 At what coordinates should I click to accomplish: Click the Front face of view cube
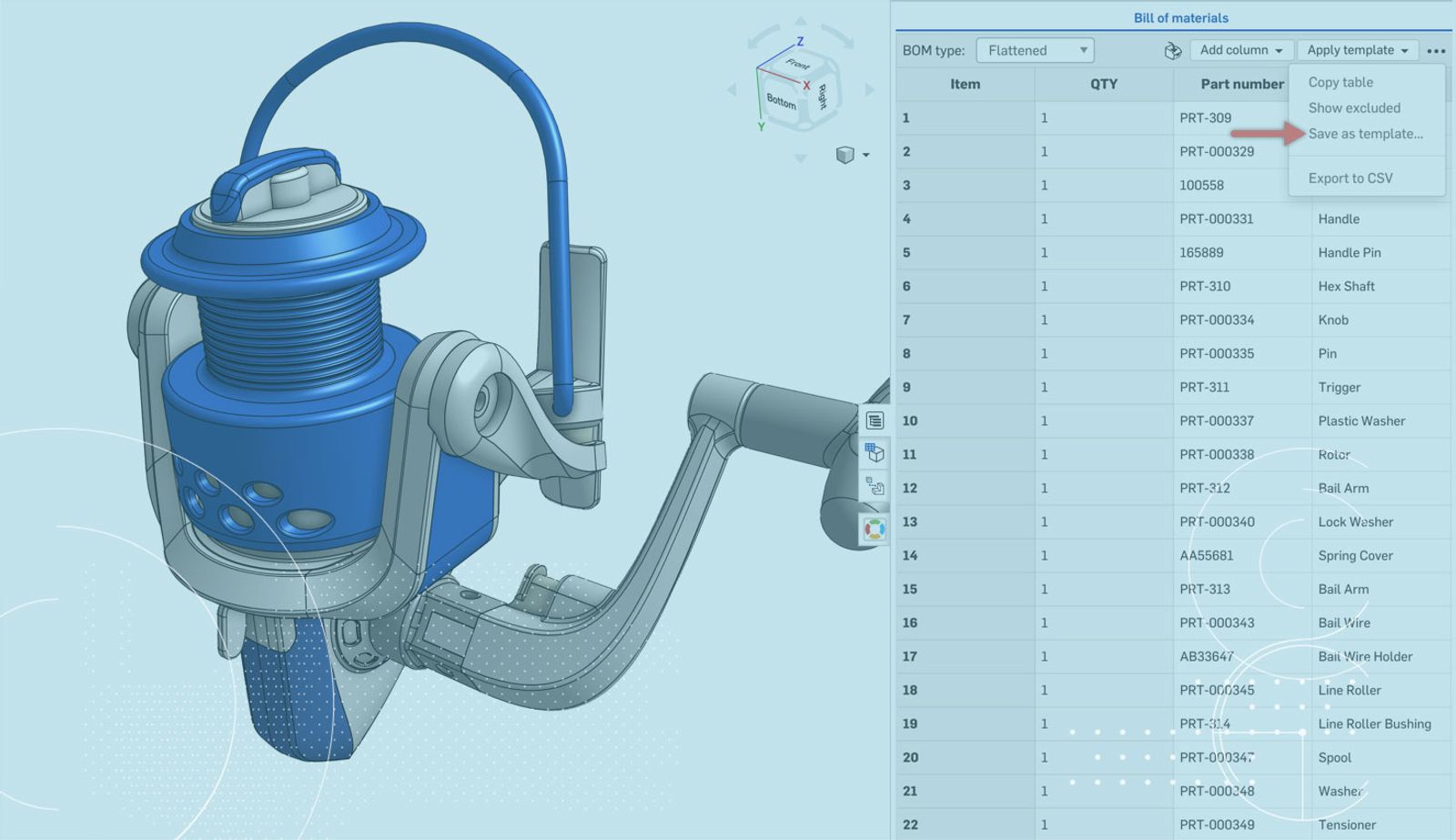coord(798,64)
